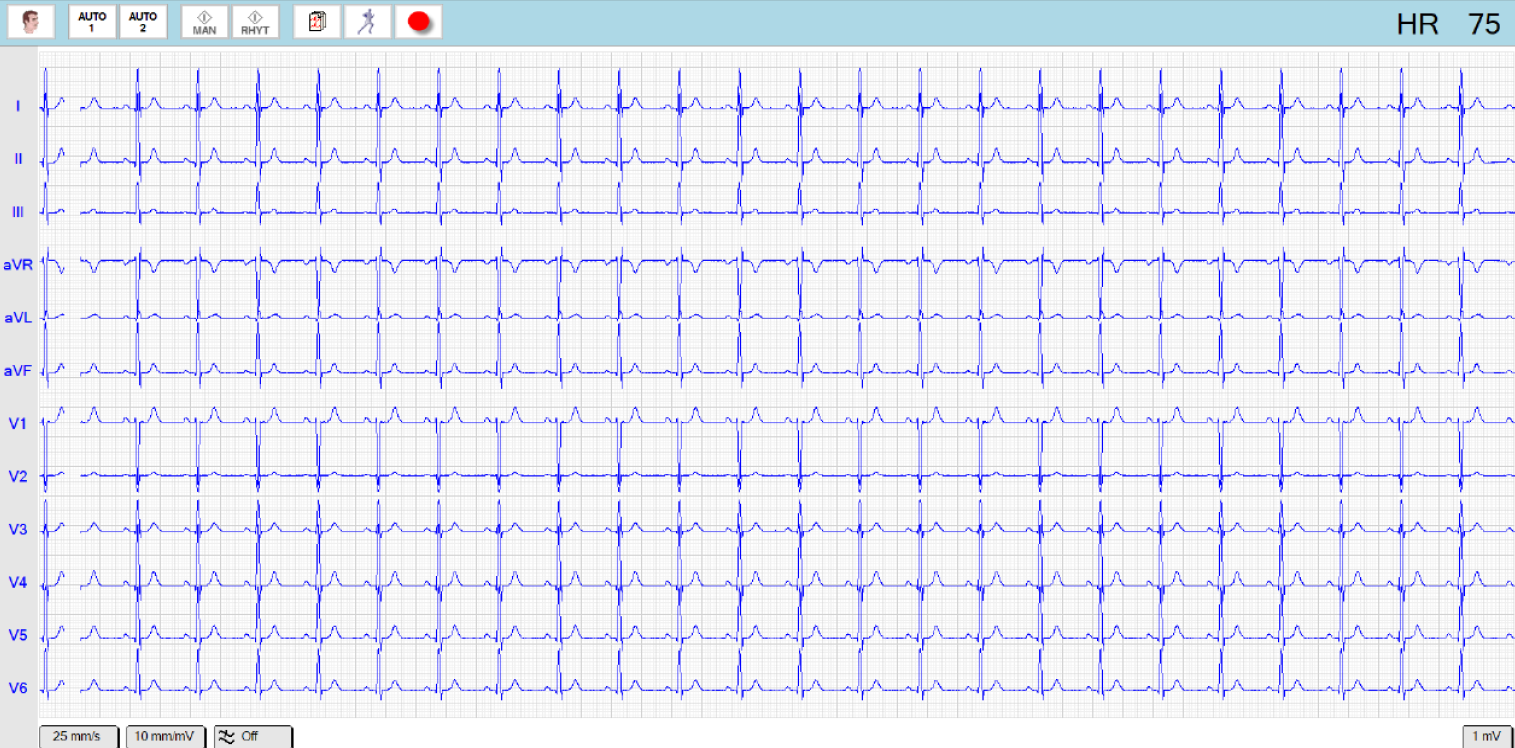The image size is (1515, 748).
Task: Start the AUTO 2 recording mode
Action: coord(143,22)
